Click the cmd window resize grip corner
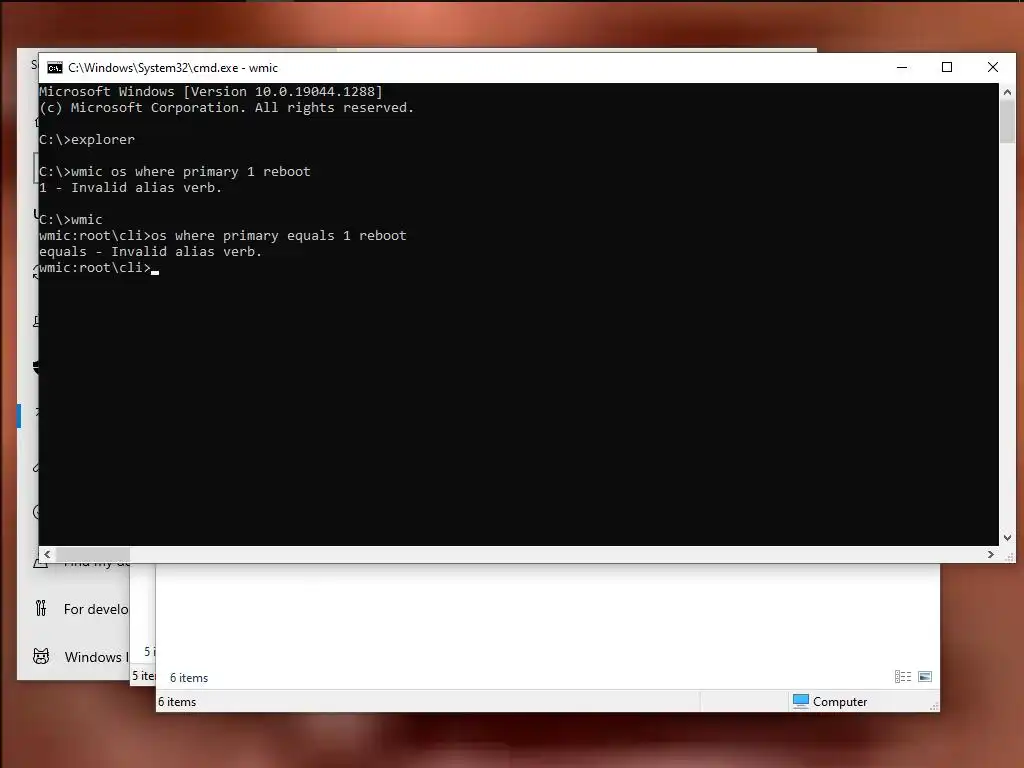The height and width of the screenshot is (768, 1024). click(x=1008, y=556)
